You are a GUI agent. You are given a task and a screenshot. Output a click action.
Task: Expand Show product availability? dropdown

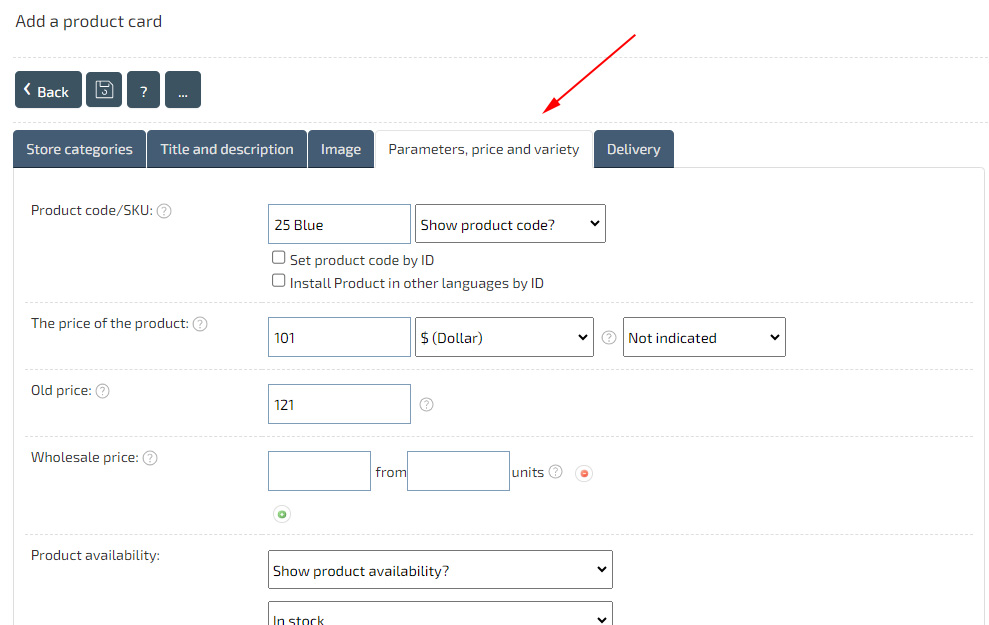pyautogui.click(x=440, y=569)
